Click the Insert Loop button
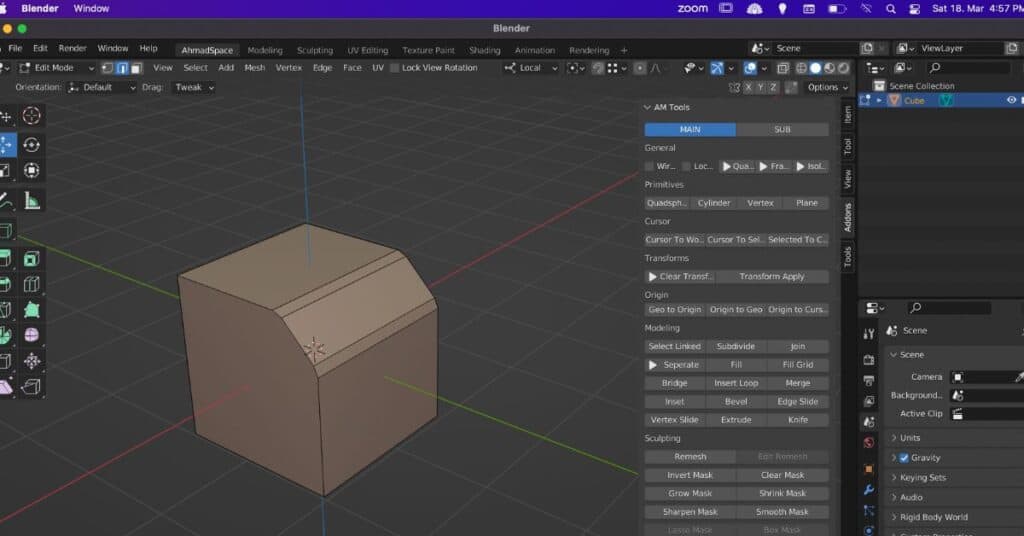The image size is (1024, 536). tap(736, 383)
